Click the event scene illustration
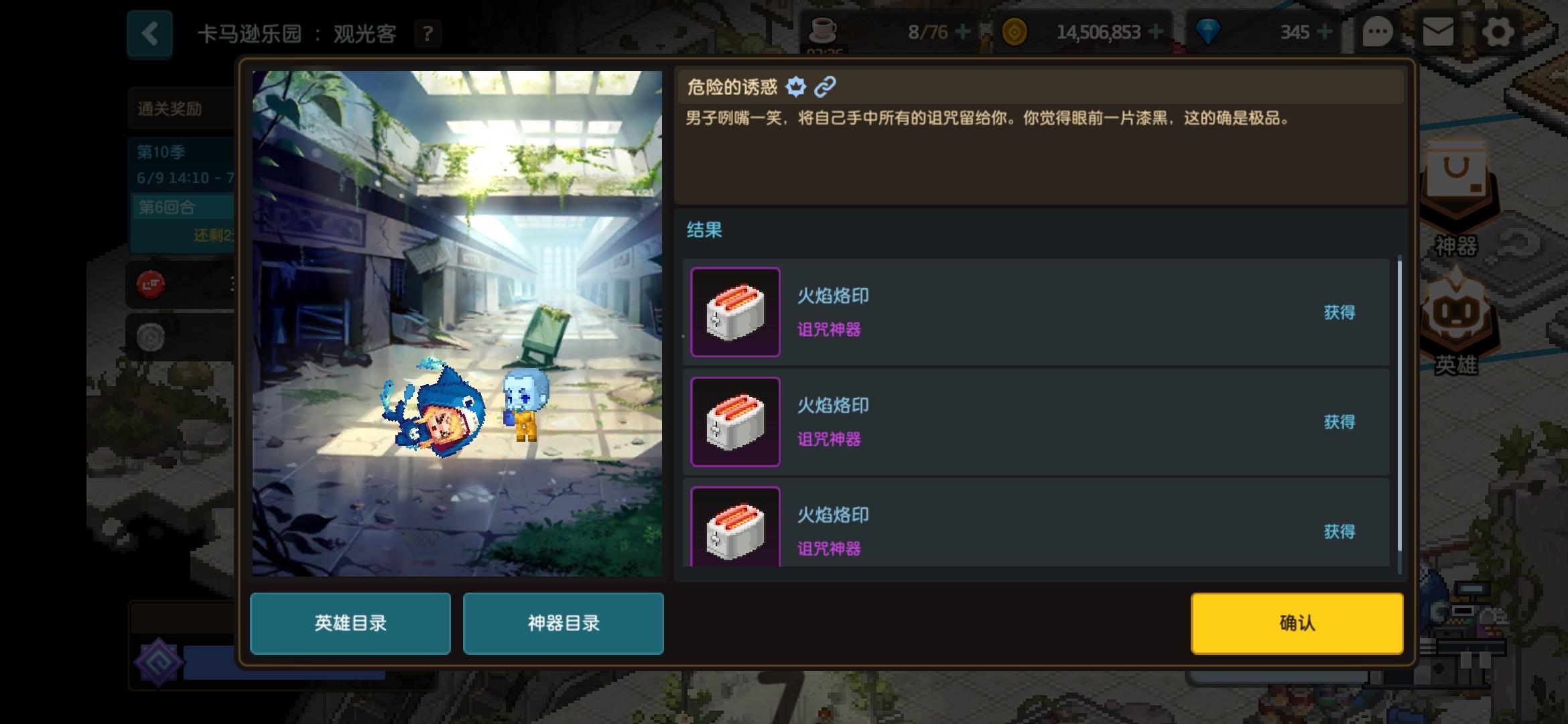 [x=457, y=323]
